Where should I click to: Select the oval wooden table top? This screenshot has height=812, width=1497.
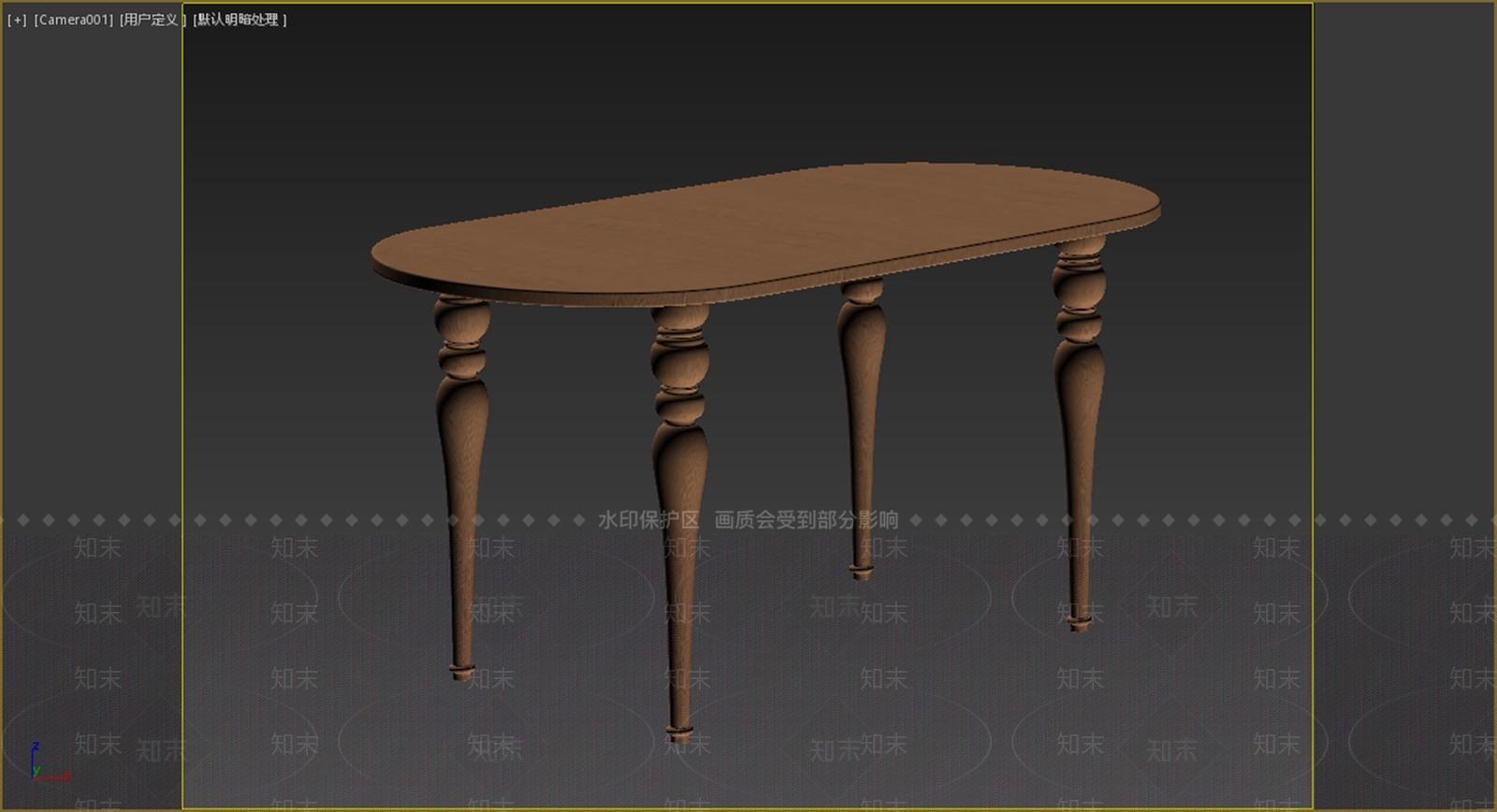click(x=765, y=234)
